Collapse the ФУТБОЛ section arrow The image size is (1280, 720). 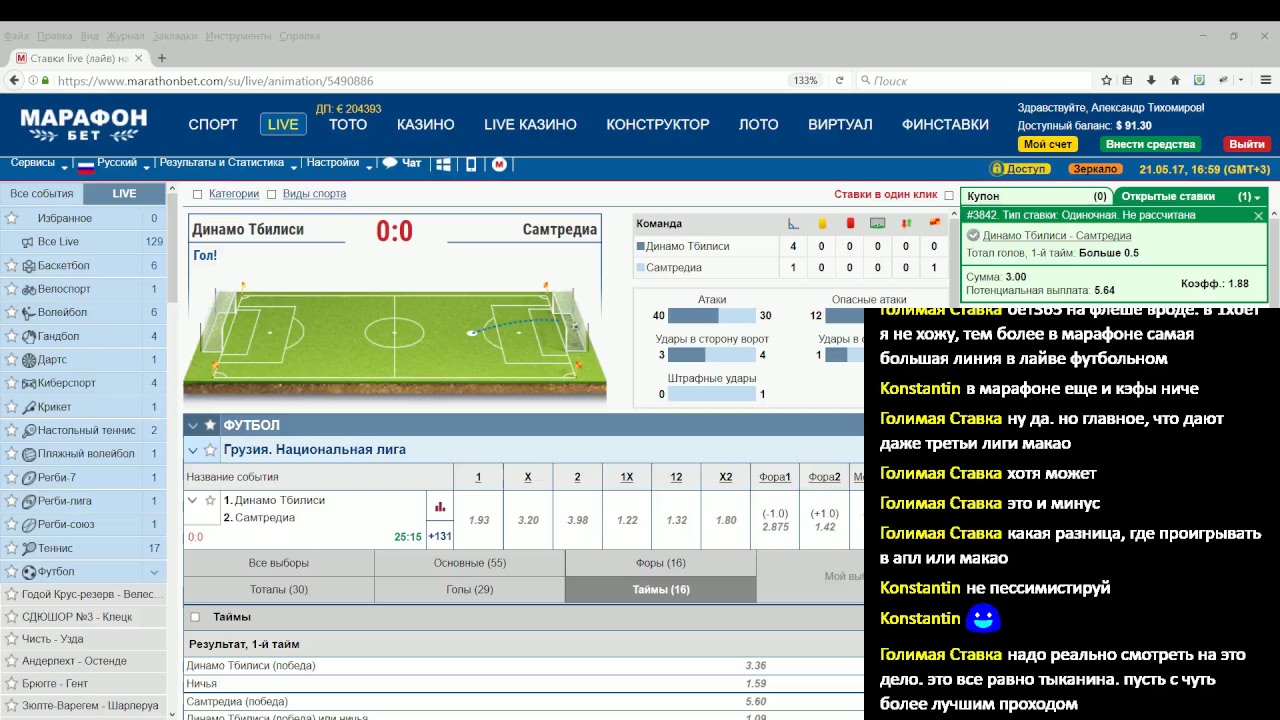(x=193, y=426)
